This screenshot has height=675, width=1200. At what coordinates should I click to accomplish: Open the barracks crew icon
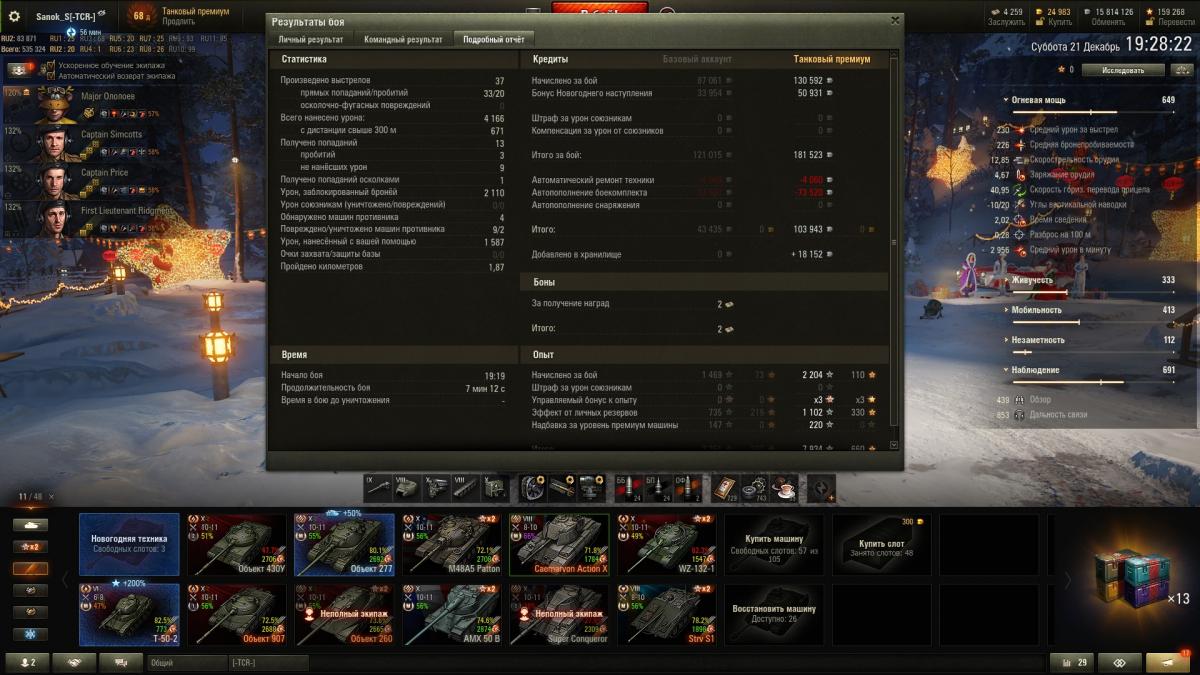coord(21,70)
